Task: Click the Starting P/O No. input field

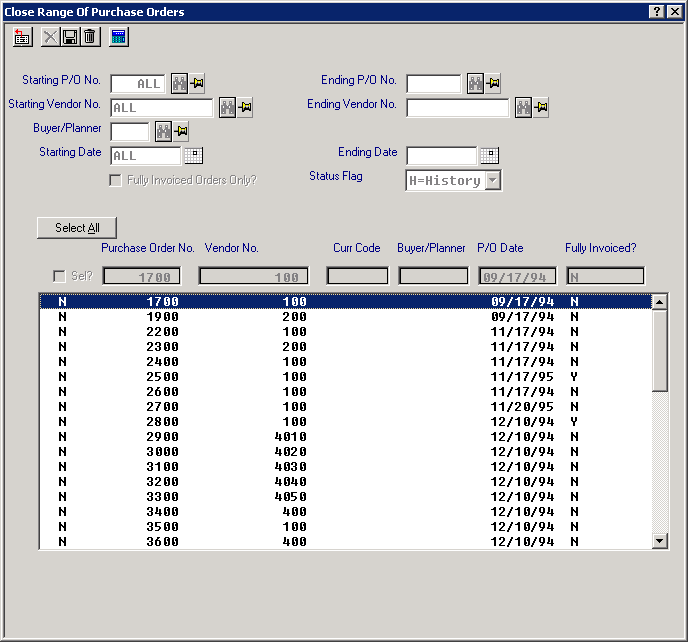Action: point(138,84)
